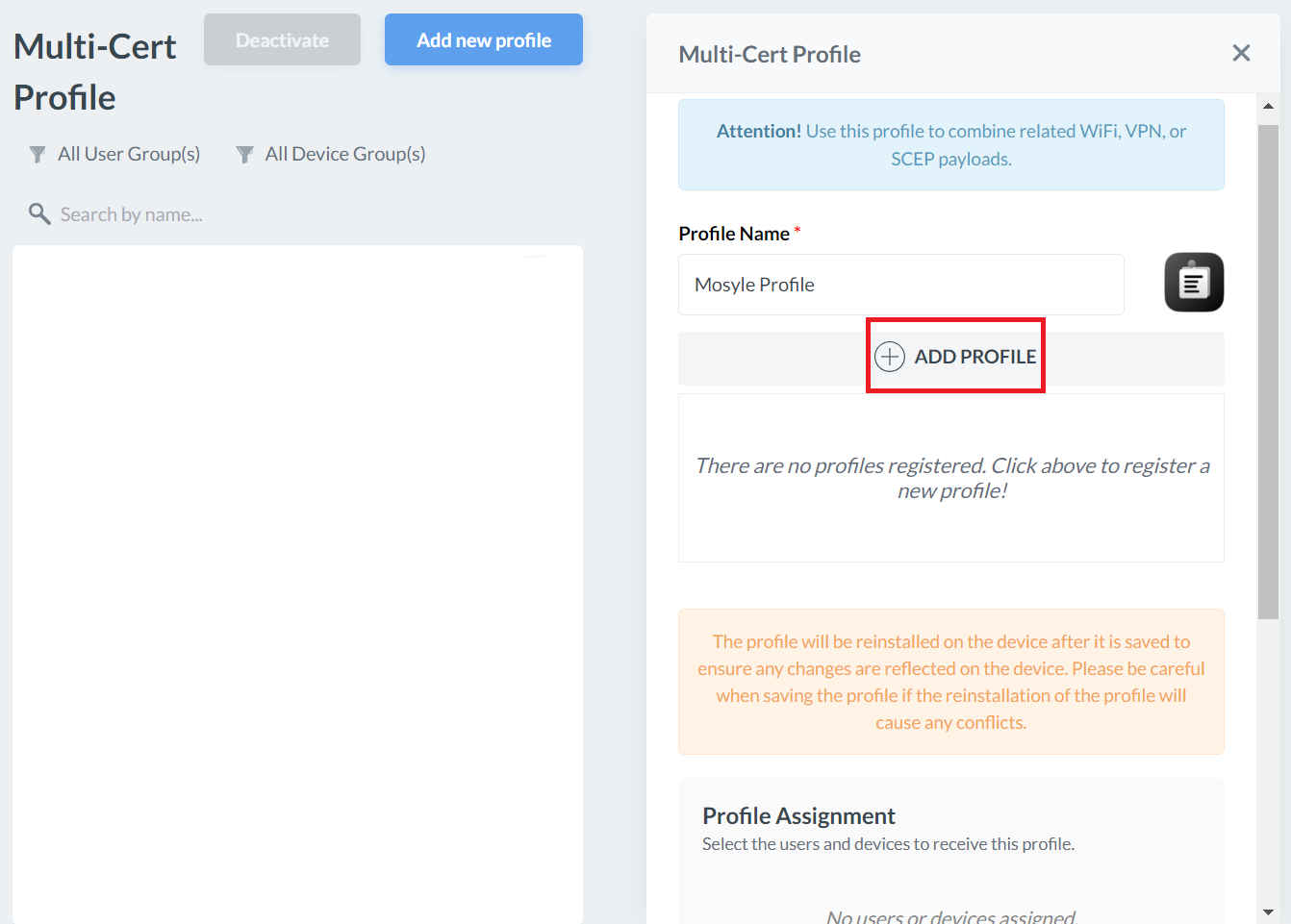Image resolution: width=1291 pixels, height=924 pixels.
Task: Click the panel's vertical scrollbar thumb
Action: pos(1268,370)
